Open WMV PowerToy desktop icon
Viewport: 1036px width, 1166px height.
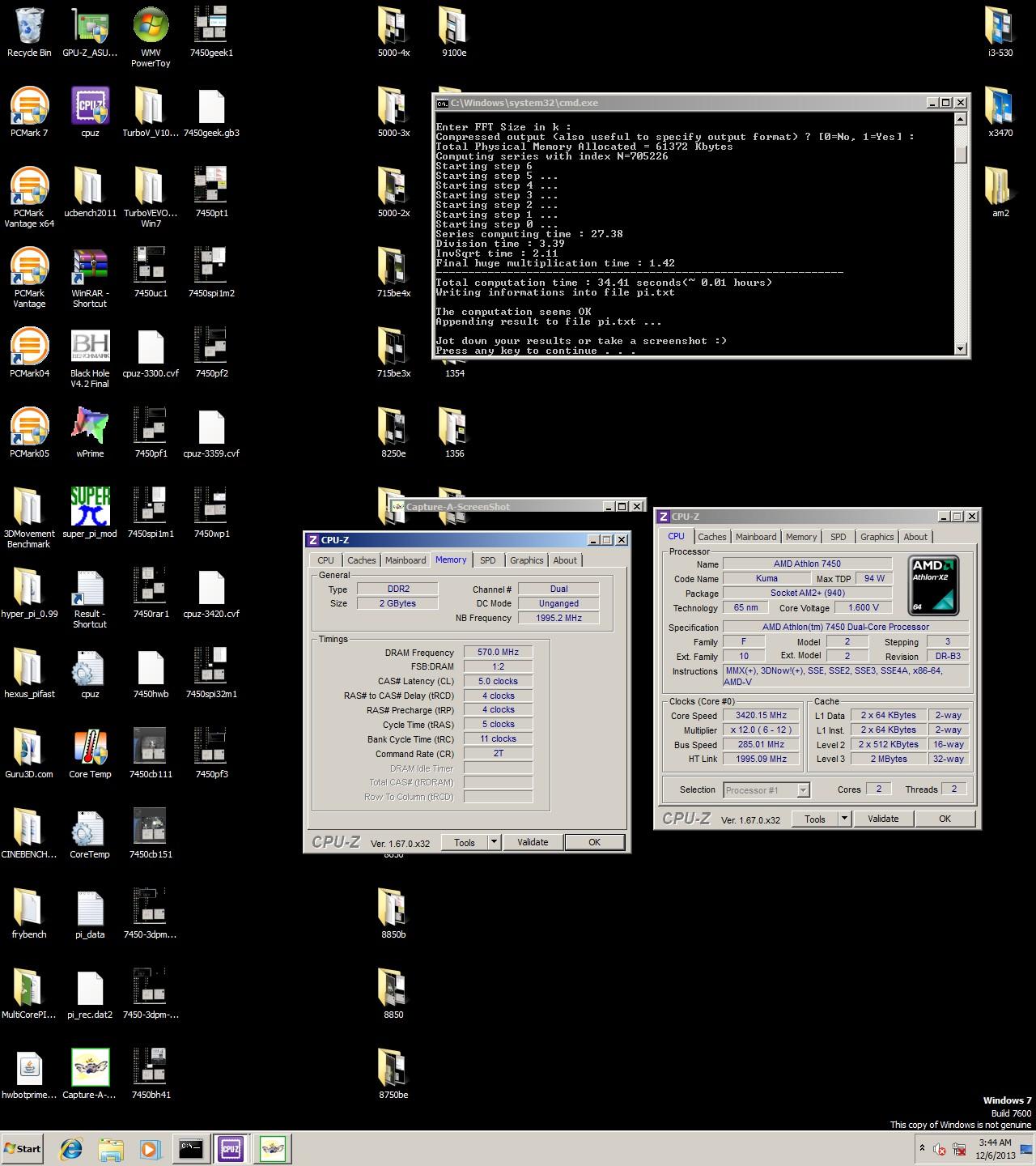(x=151, y=37)
